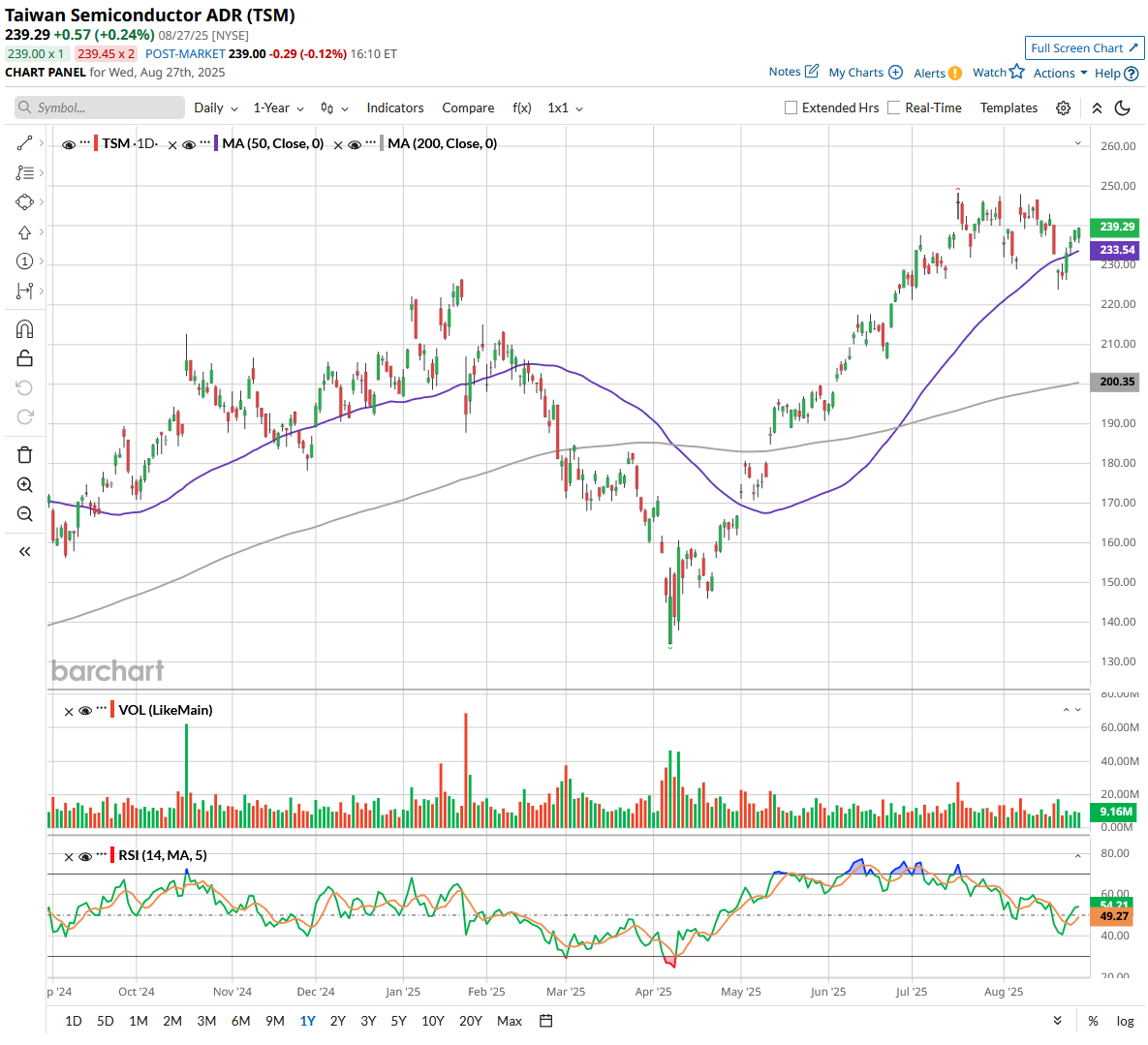Open the candlestick chart type dropdown
The height and width of the screenshot is (1045, 1148).
tap(334, 108)
